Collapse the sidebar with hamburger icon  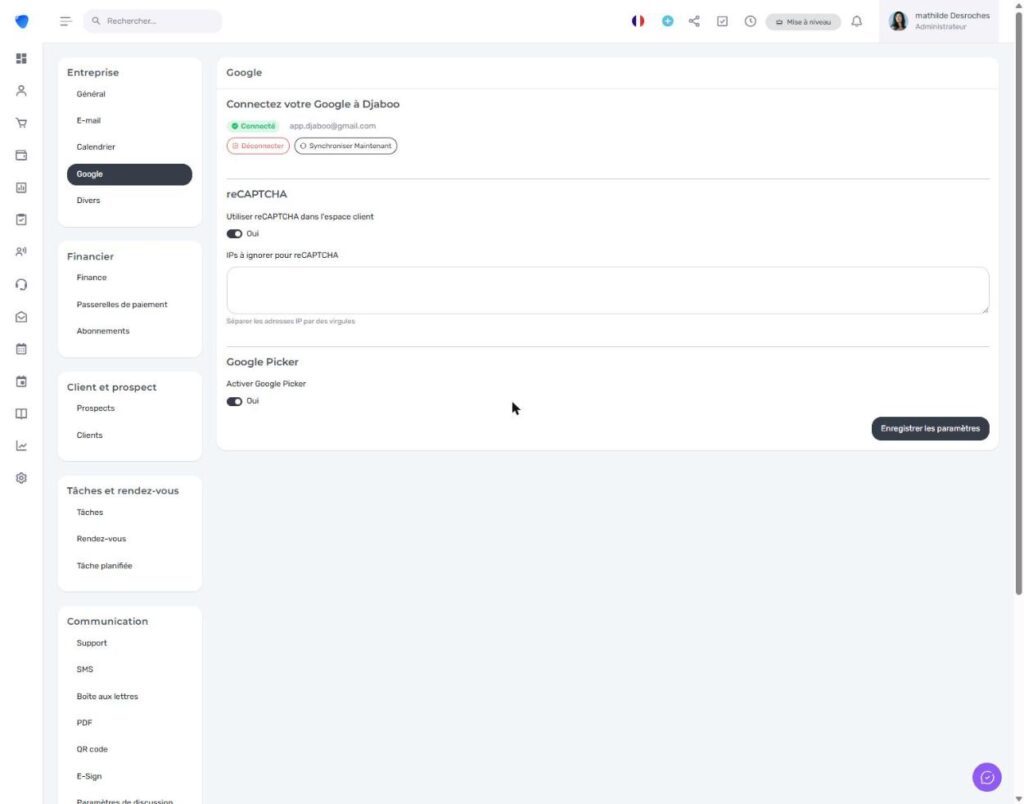(x=65, y=22)
